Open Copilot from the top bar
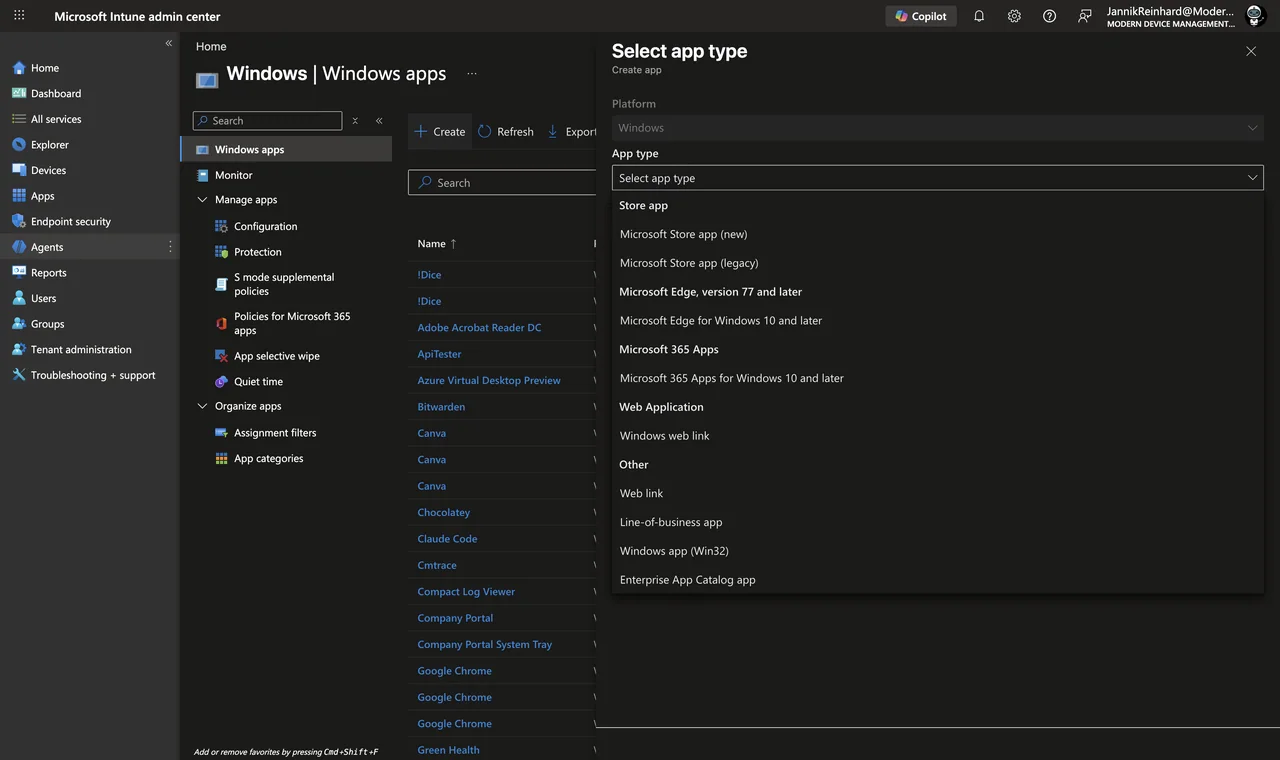 click(x=921, y=16)
